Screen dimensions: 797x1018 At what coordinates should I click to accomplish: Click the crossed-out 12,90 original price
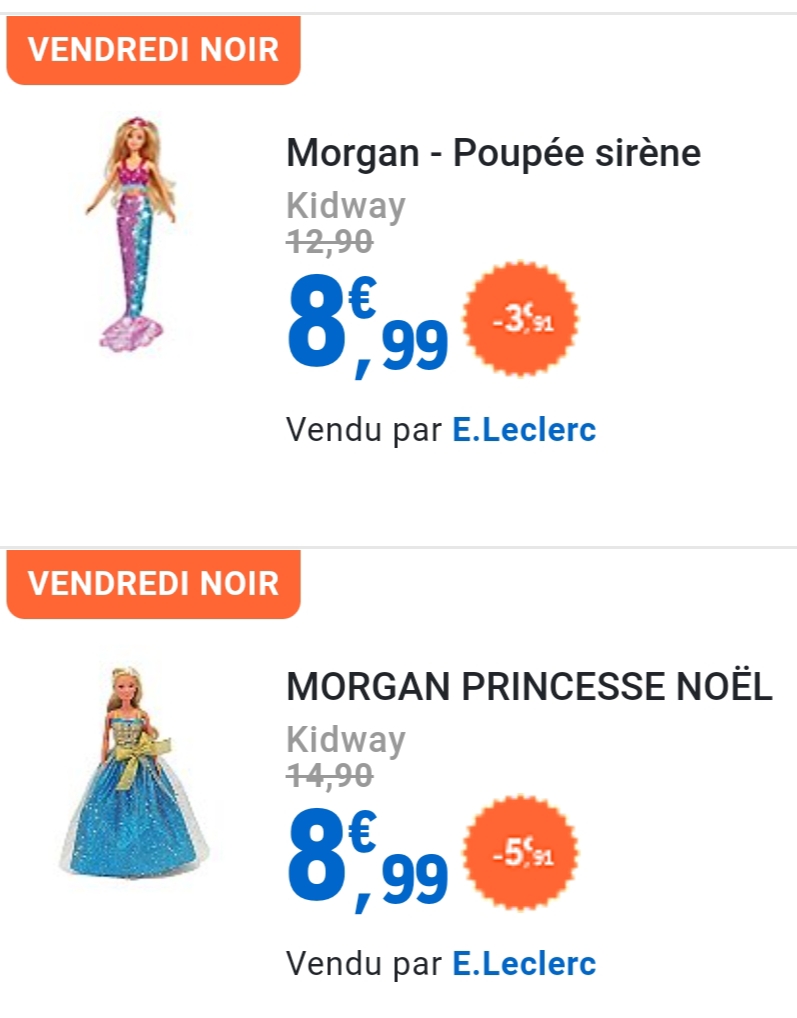click(330, 241)
